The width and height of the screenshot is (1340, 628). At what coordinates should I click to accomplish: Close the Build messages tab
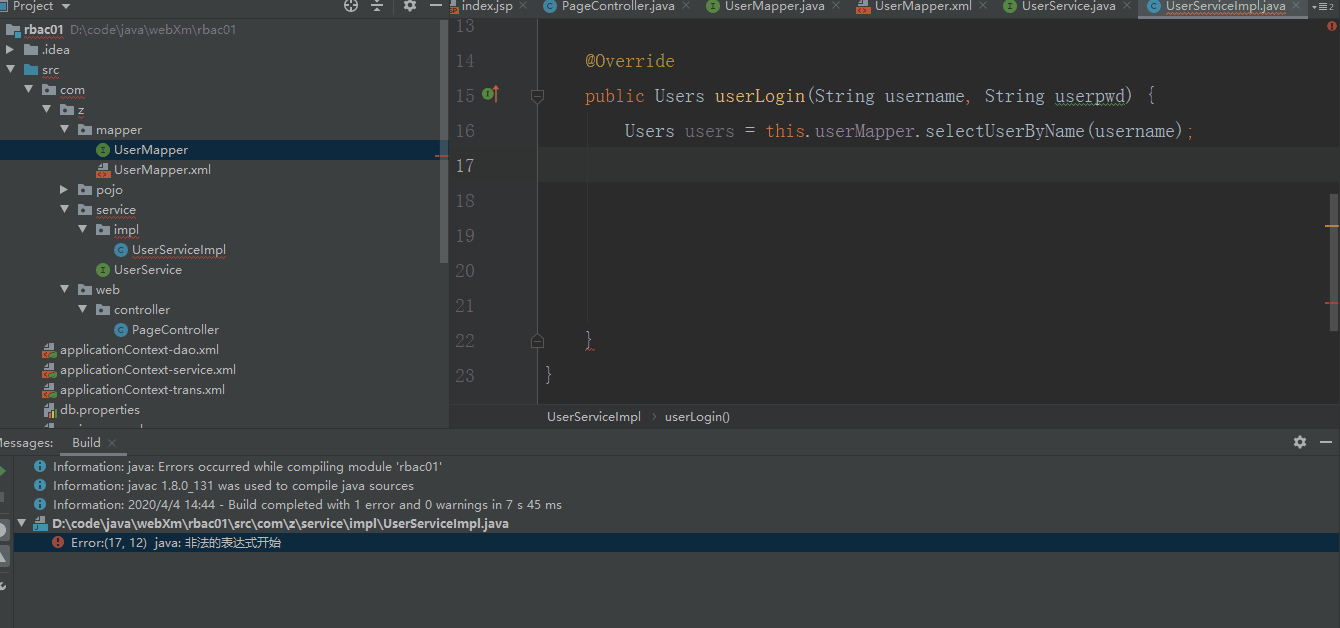(112, 442)
